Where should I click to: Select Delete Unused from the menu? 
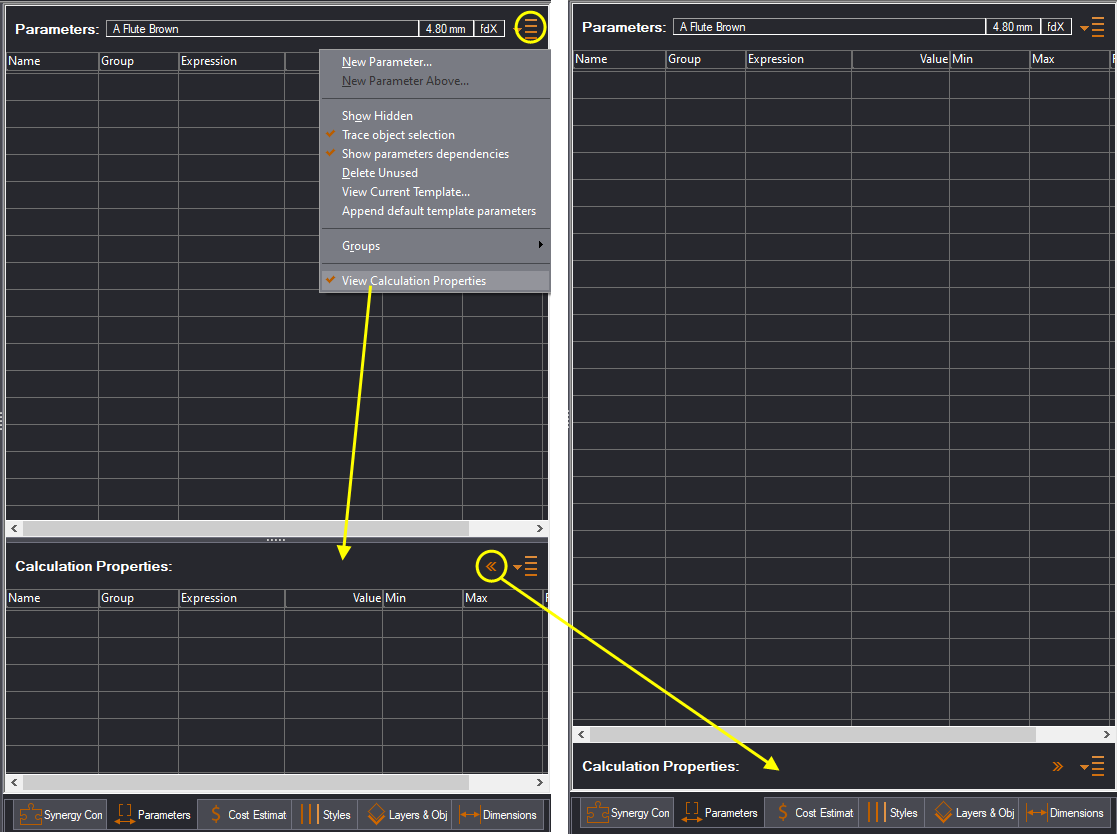[379, 173]
